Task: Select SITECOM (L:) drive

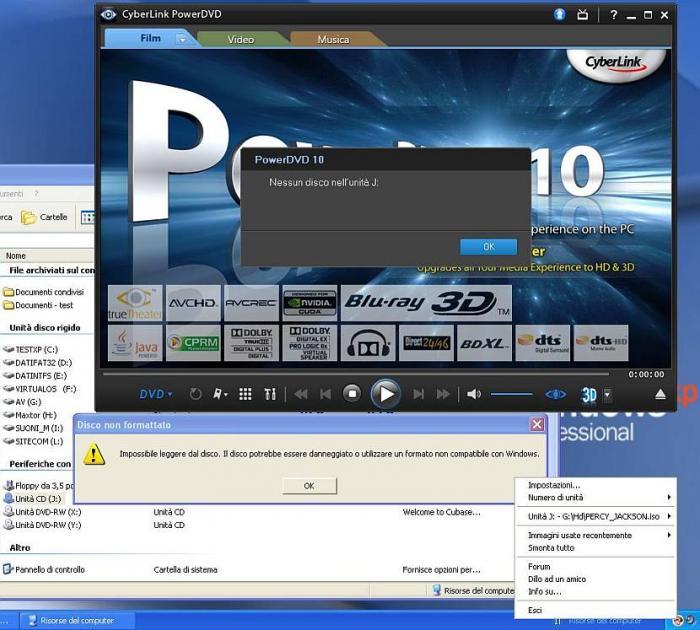Action: (33, 442)
